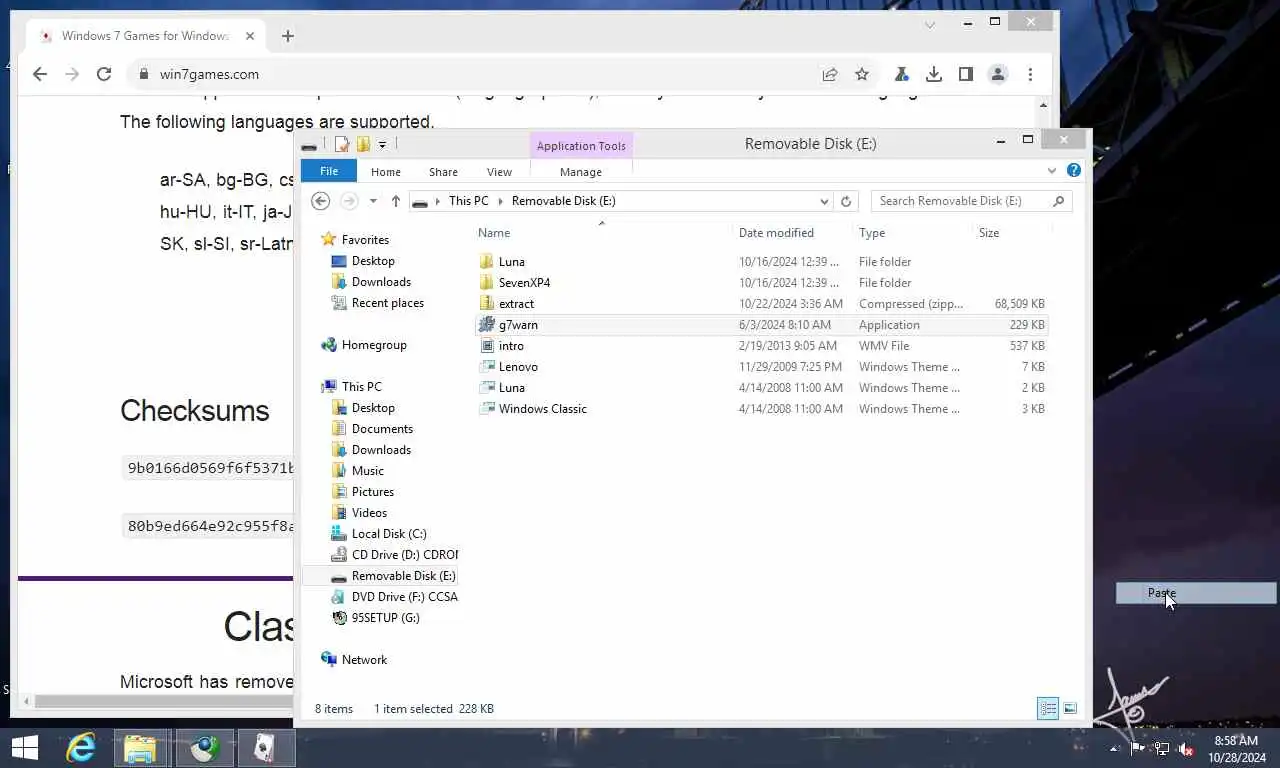The width and height of the screenshot is (1280, 768).
Task: Open the address bar history dropdown
Action: [x=824, y=201]
